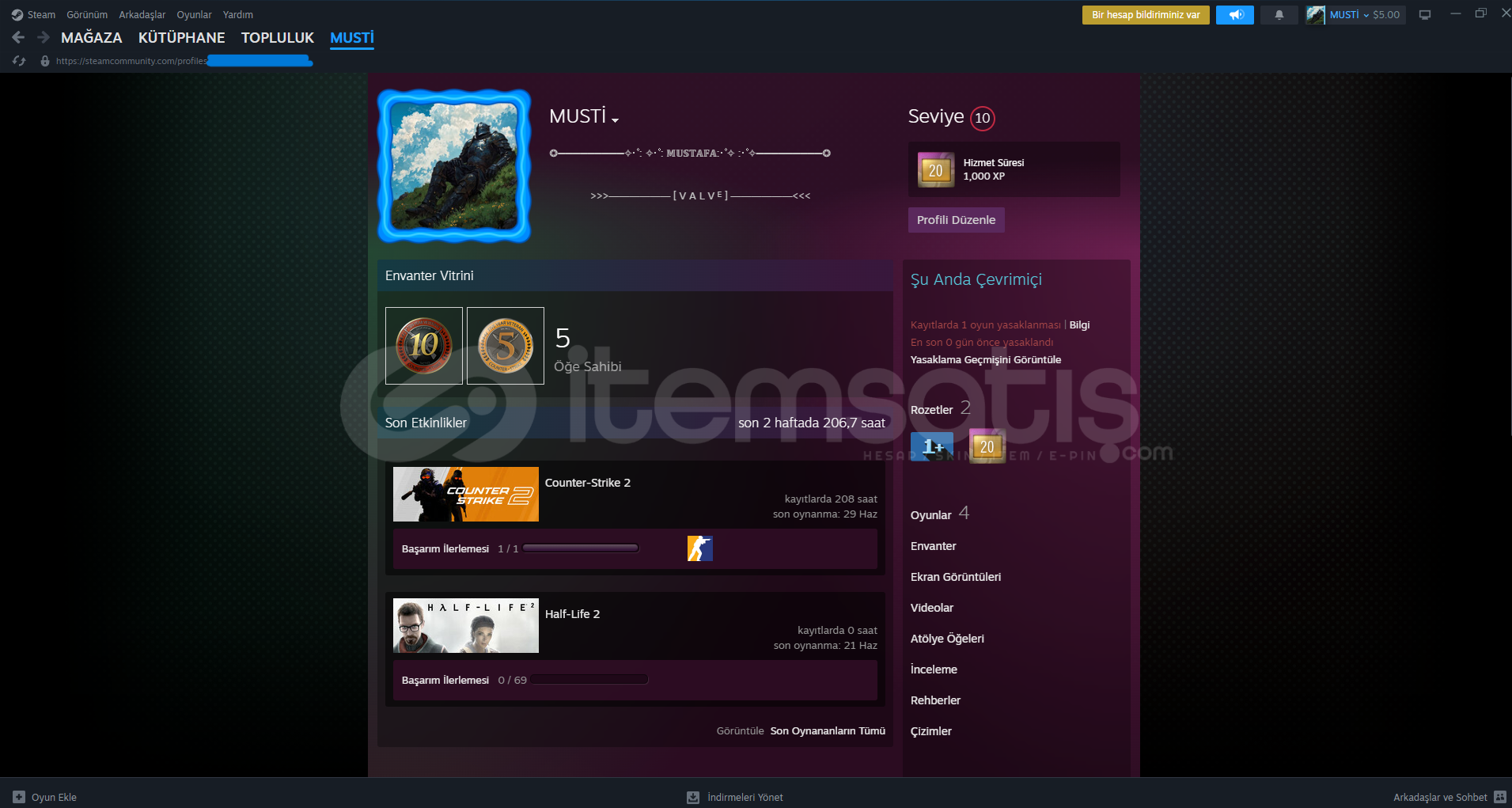Click 'Kayıtlarda 1 oyun yasaklanması' text
This screenshot has width=1512, height=808.
click(986, 325)
